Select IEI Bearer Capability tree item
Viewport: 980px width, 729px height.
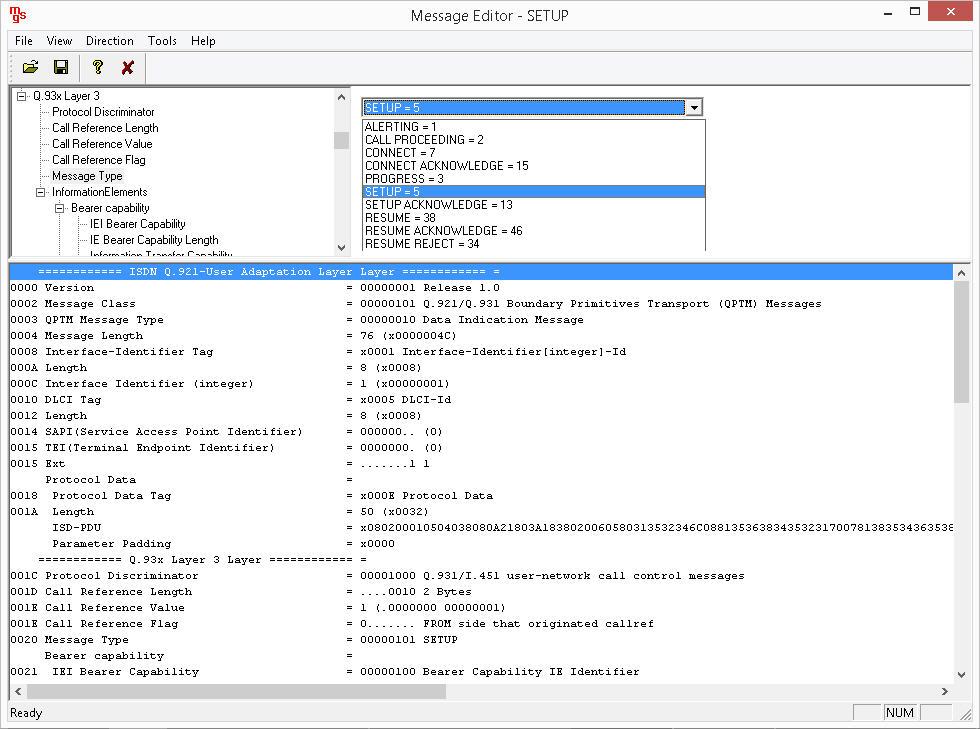[x=138, y=224]
